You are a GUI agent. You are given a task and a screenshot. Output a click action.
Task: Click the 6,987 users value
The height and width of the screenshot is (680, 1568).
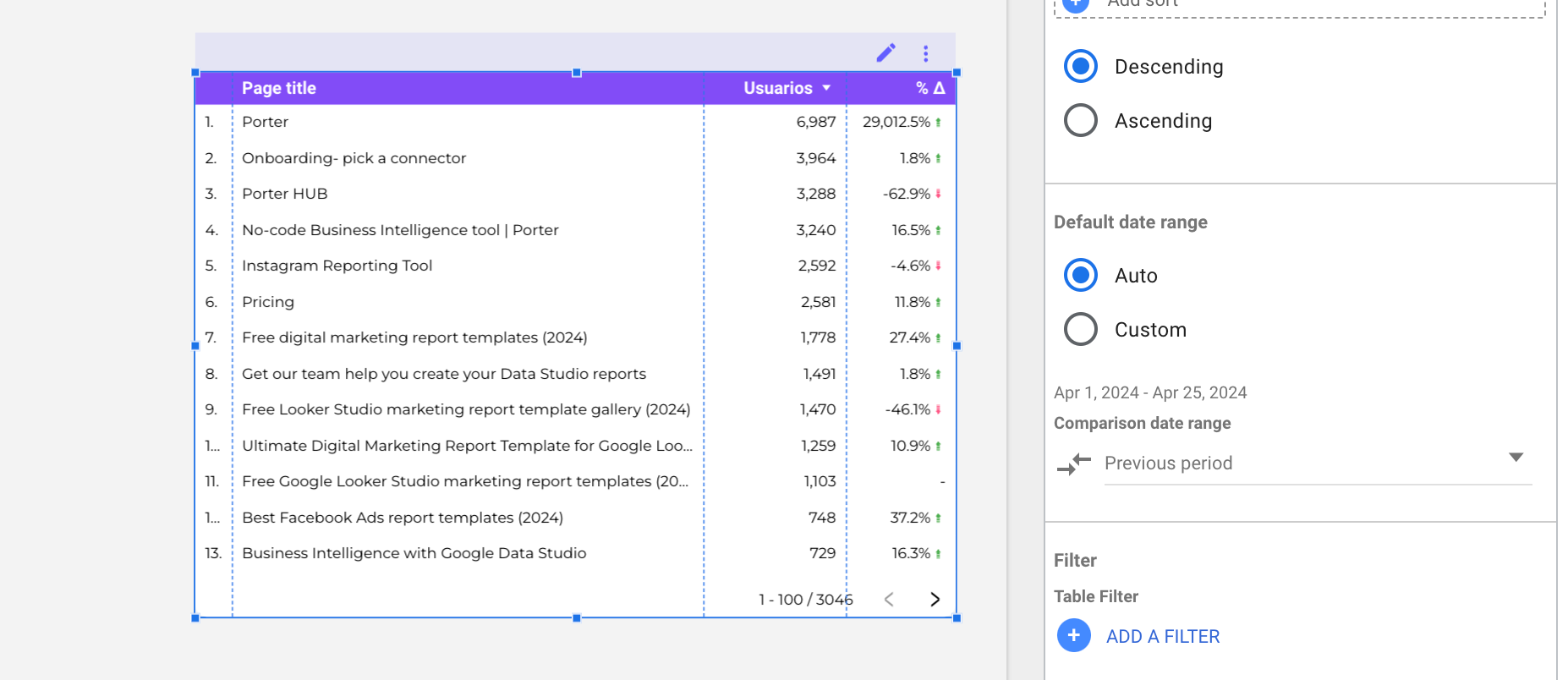(x=815, y=122)
